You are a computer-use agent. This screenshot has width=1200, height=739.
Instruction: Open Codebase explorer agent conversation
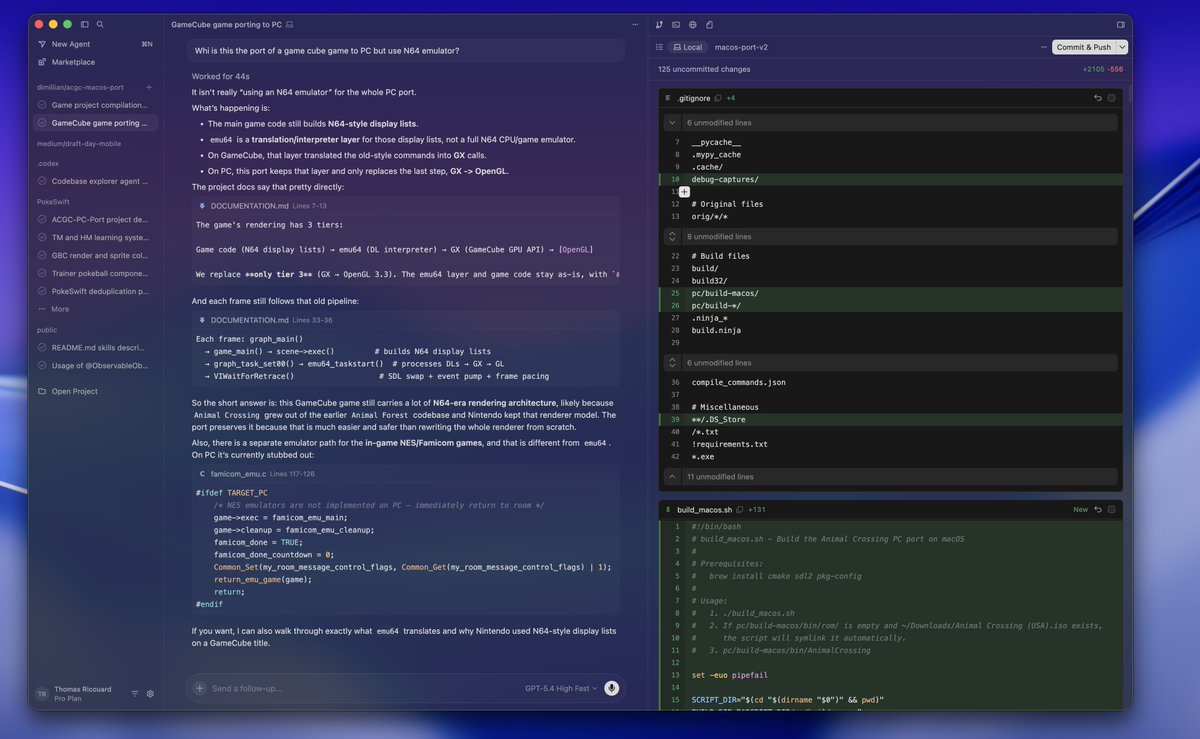pyautogui.click(x=95, y=181)
